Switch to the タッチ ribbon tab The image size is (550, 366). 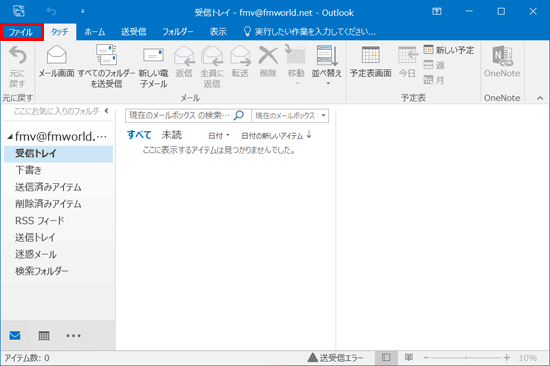tap(59, 32)
